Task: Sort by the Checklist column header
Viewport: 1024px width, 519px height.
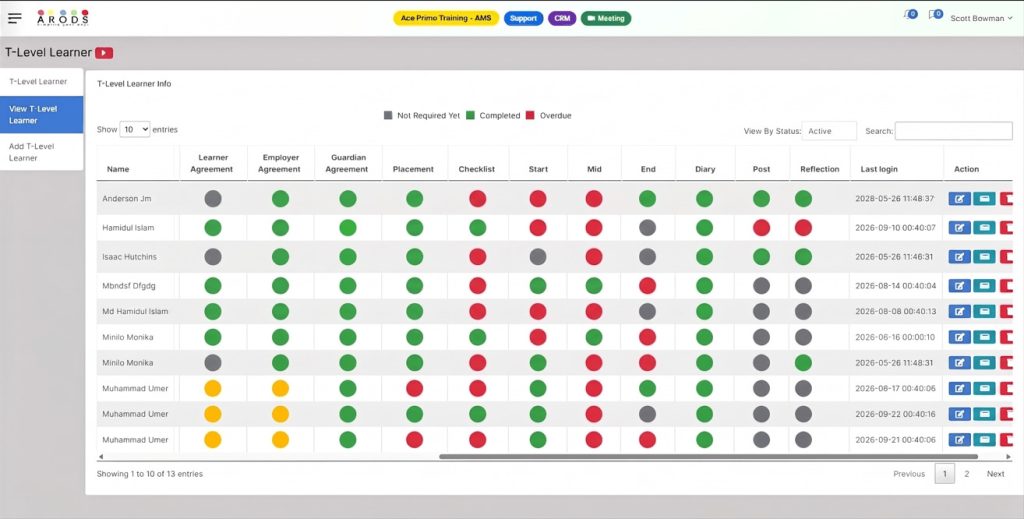Action: coord(477,169)
